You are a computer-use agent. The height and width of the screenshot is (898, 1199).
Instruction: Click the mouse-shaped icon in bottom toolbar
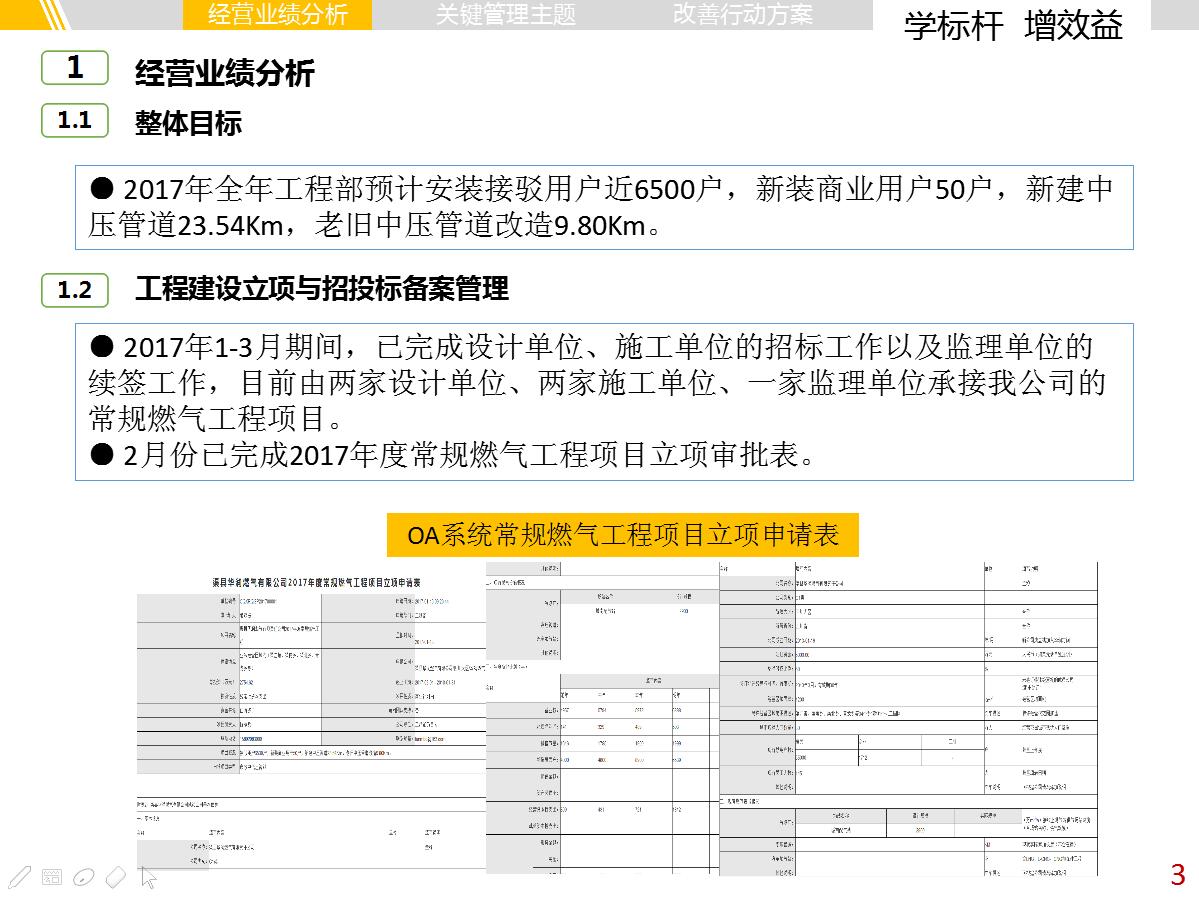(x=84, y=877)
